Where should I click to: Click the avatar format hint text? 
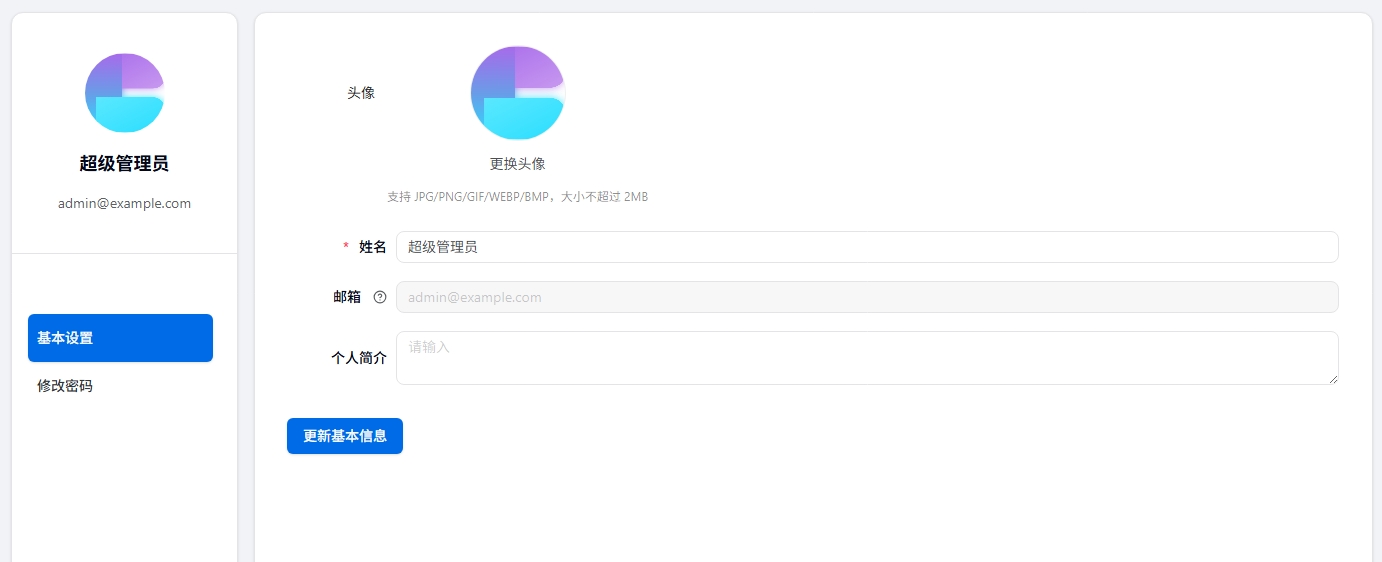pyautogui.click(x=518, y=197)
